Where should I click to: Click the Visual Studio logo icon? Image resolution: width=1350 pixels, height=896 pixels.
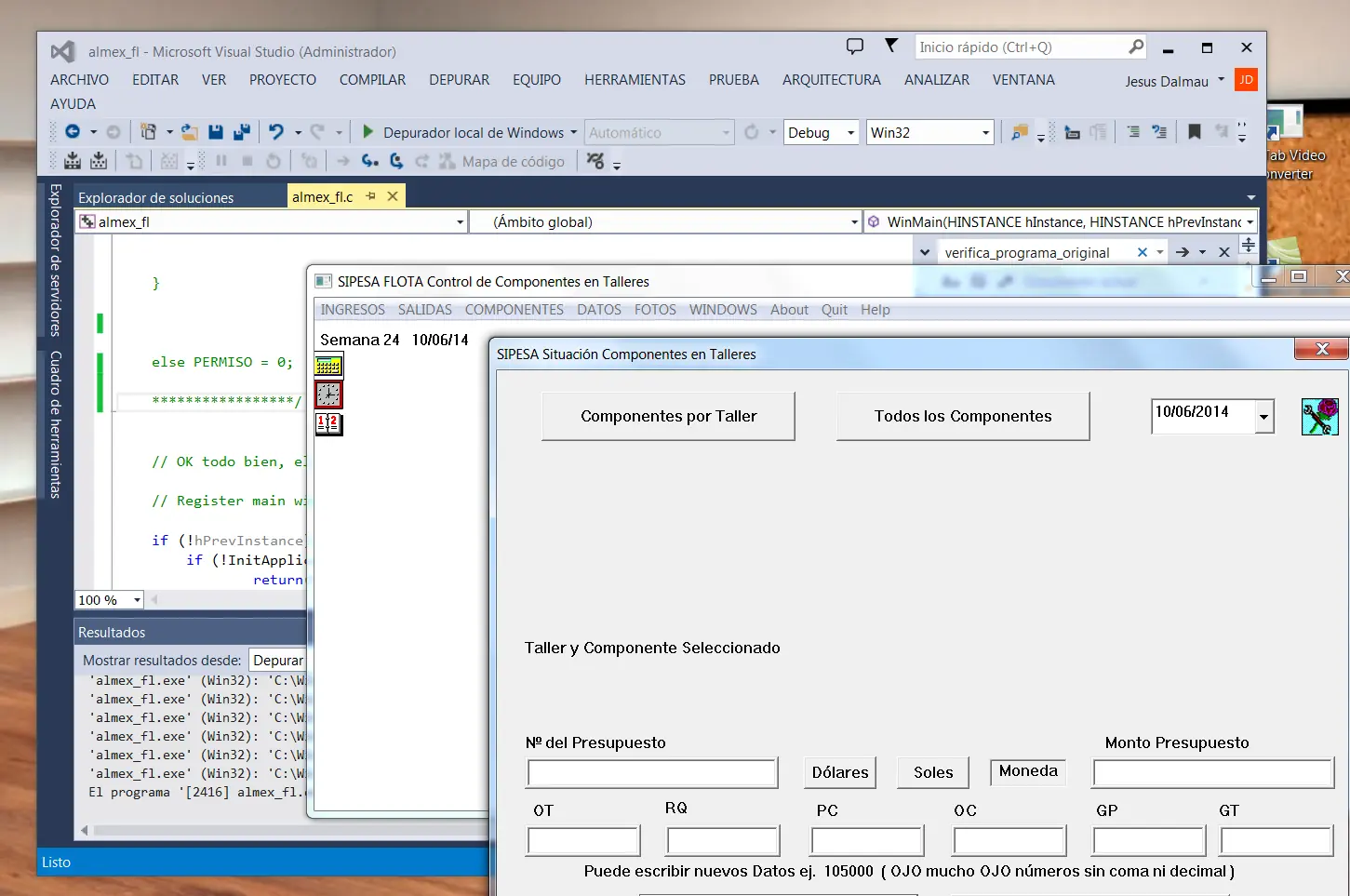pyautogui.click(x=62, y=52)
